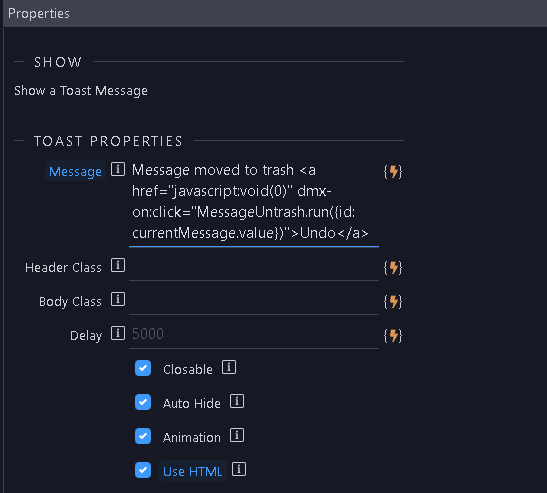Screen dimensions: 547x493
Task: Open data binding picker for Delay
Action: (x=393, y=336)
